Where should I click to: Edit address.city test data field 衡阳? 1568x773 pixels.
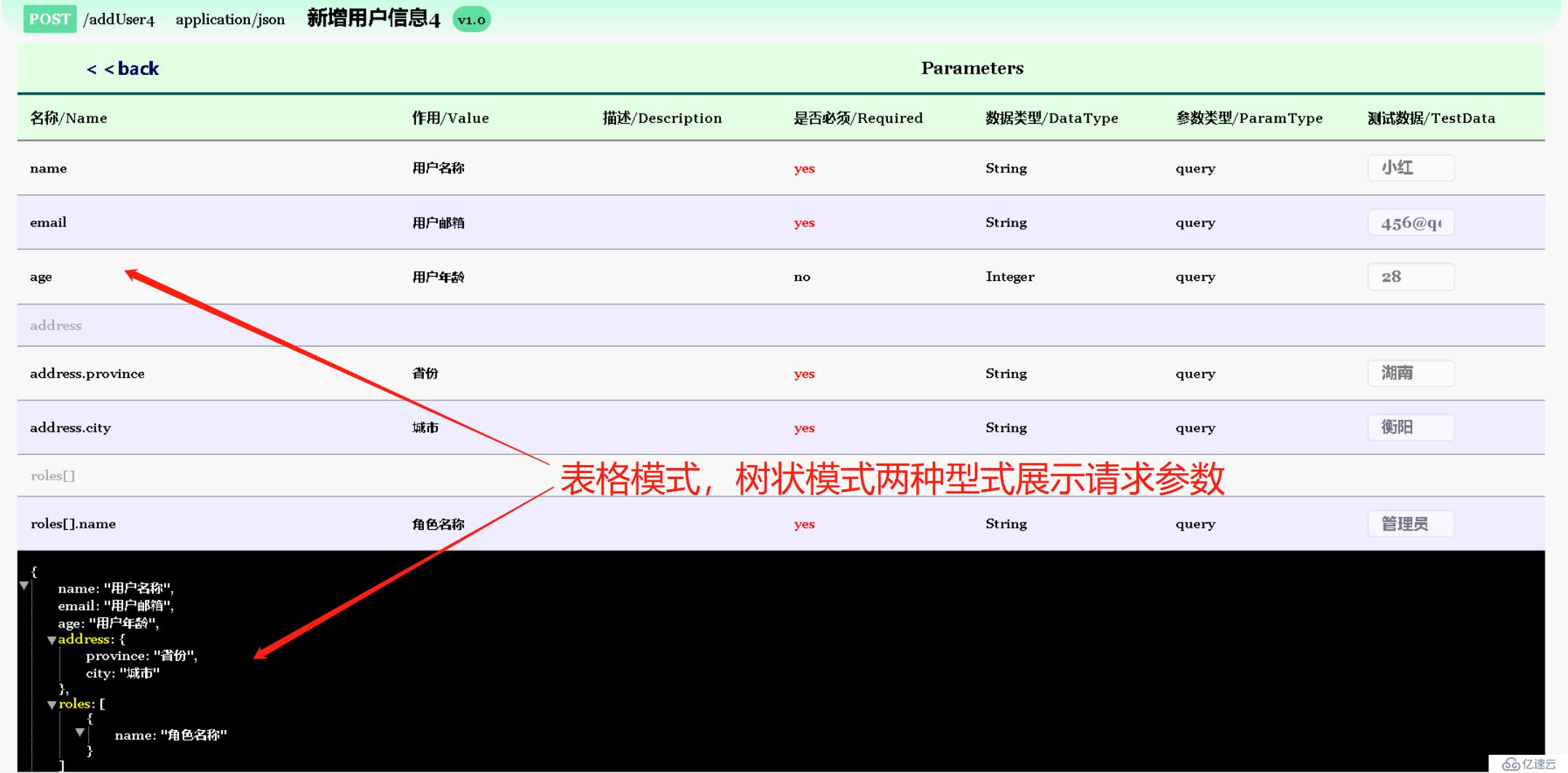[1411, 427]
